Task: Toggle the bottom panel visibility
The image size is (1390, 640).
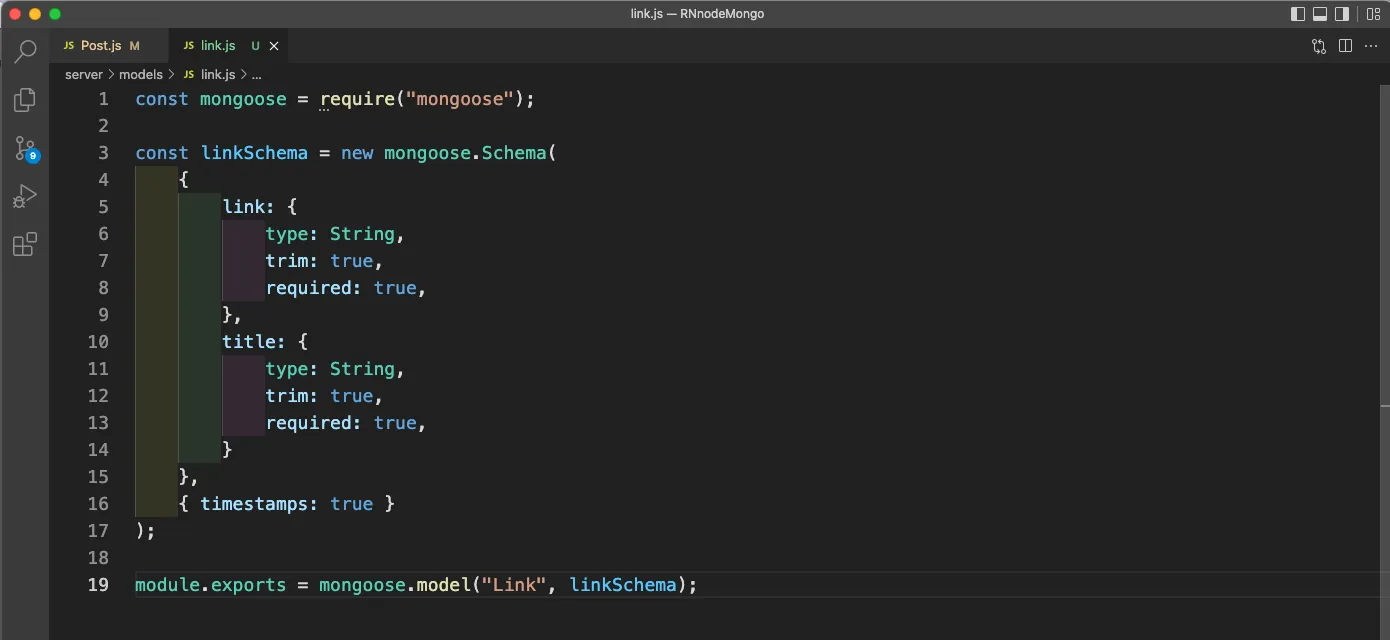Action: point(1320,14)
